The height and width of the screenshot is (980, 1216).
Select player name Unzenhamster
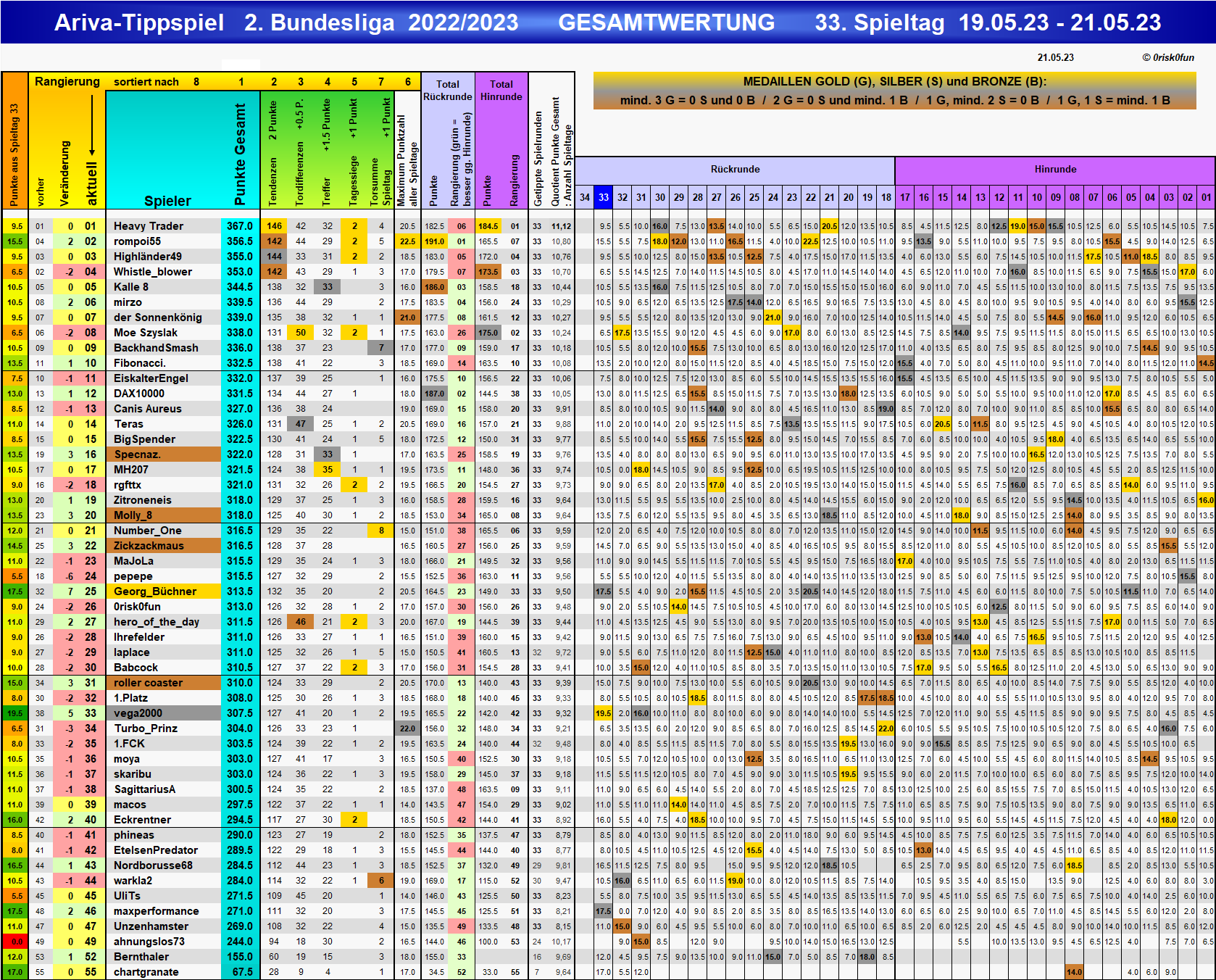point(151,926)
